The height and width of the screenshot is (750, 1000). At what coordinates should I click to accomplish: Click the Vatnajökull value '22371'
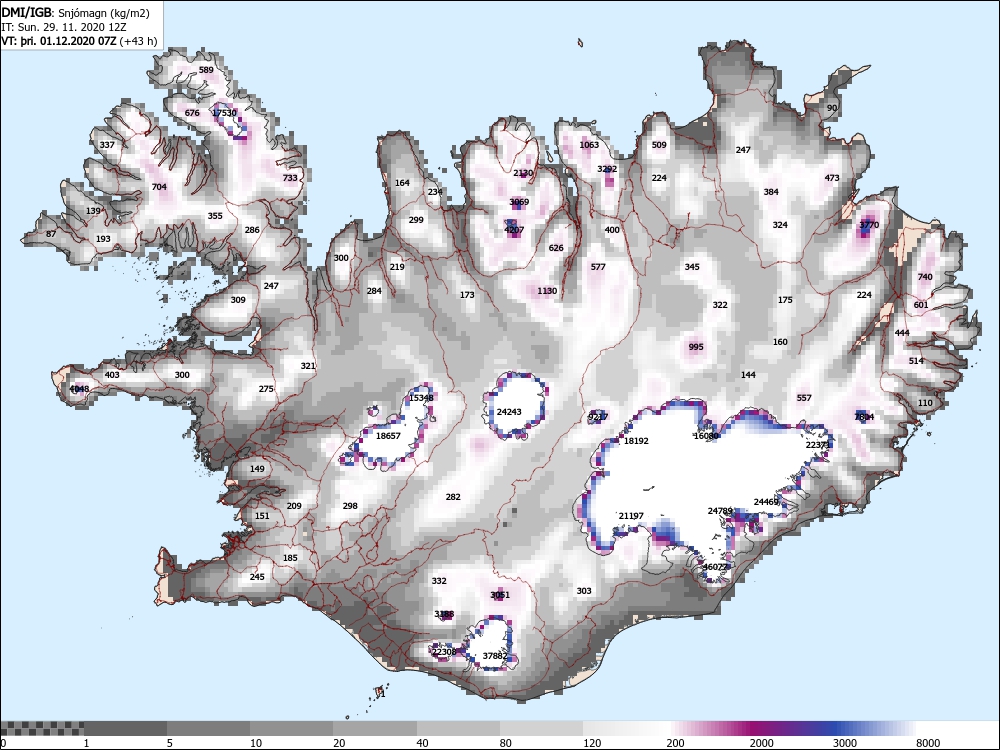[818, 445]
